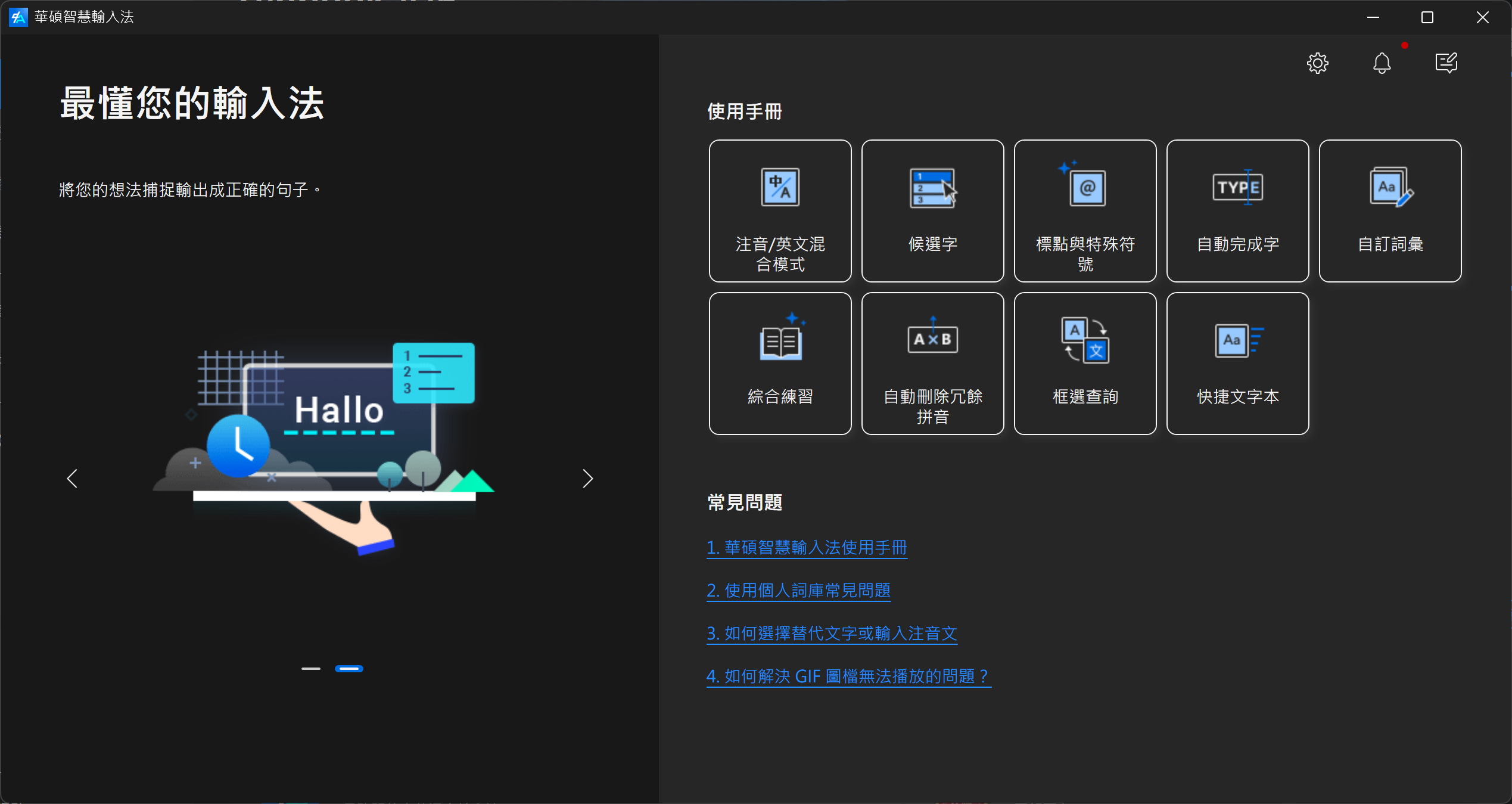Open 如何選擇替代文字或輸入注音文 link
This screenshot has height=804, width=1512.
[x=831, y=634]
